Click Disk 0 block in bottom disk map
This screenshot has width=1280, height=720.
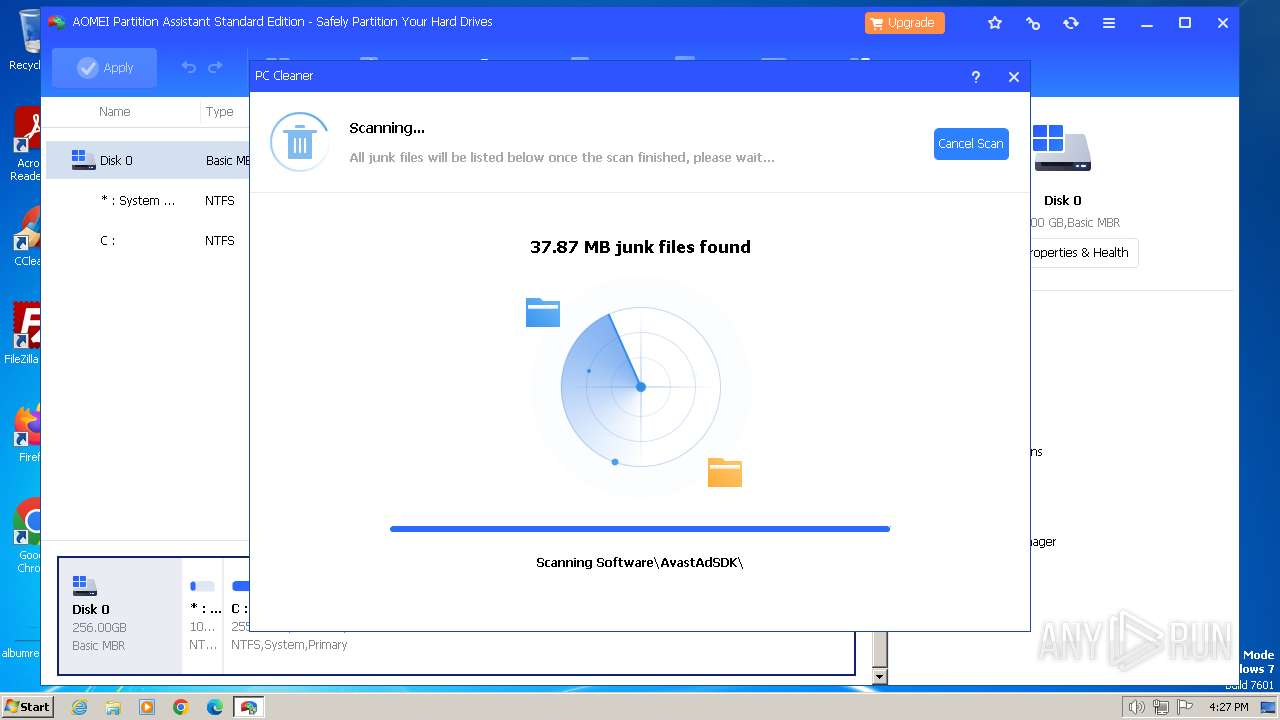click(121, 615)
